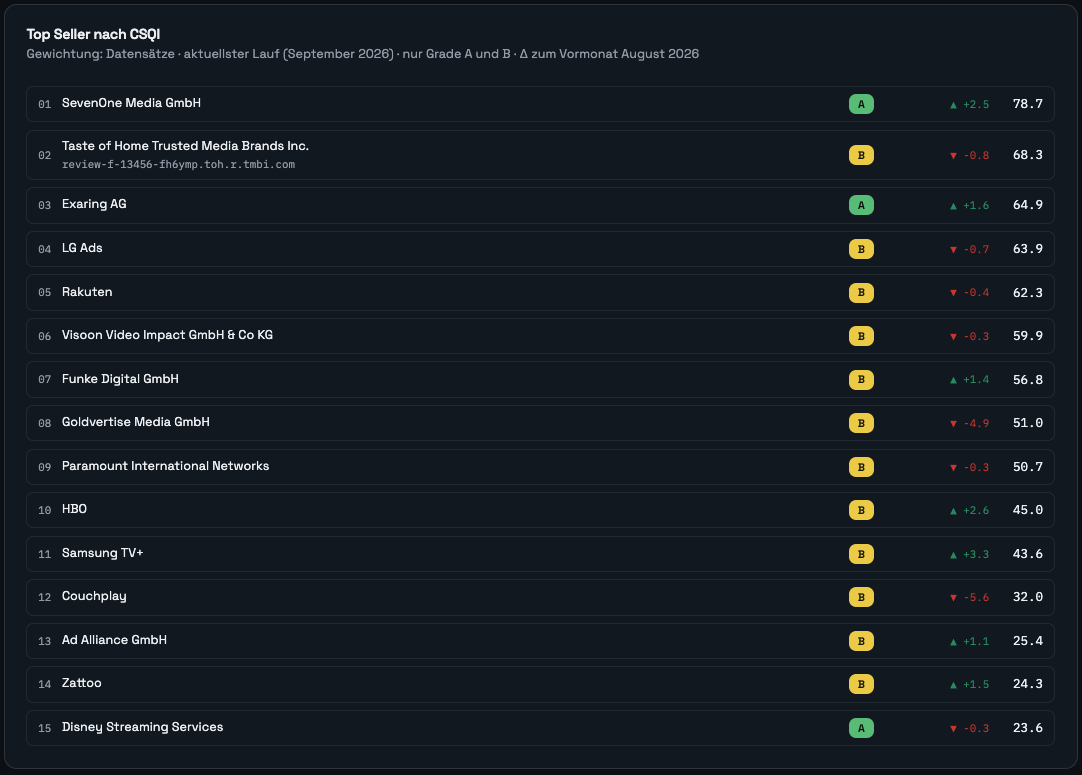Click the green A grade badge for SevenOne Media
This screenshot has height=775, width=1082.
(x=861, y=104)
